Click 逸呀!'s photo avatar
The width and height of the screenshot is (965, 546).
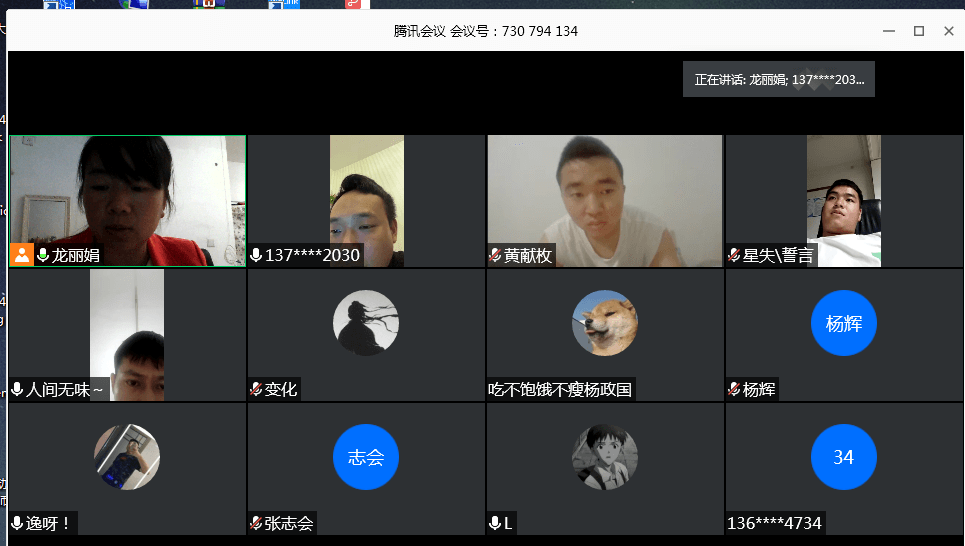tap(127, 457)
